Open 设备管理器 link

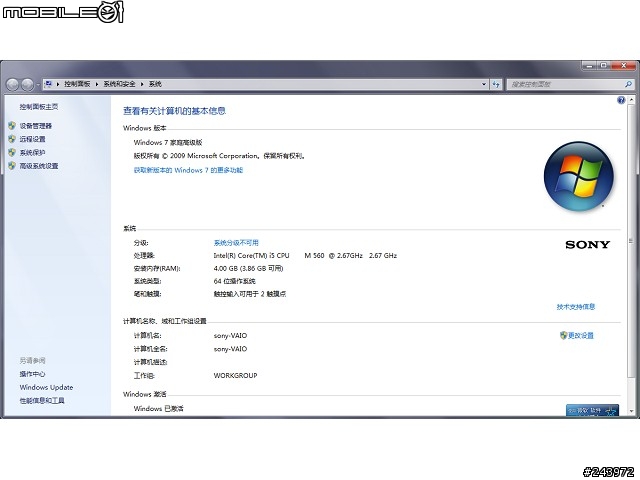pyautogui.click(x=36, y=126)
